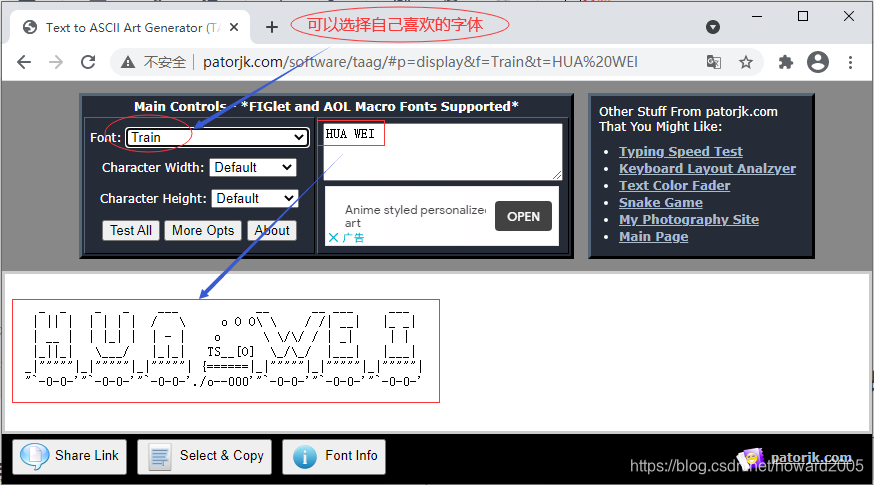Bookmark page with the star icon

[746, 62]
